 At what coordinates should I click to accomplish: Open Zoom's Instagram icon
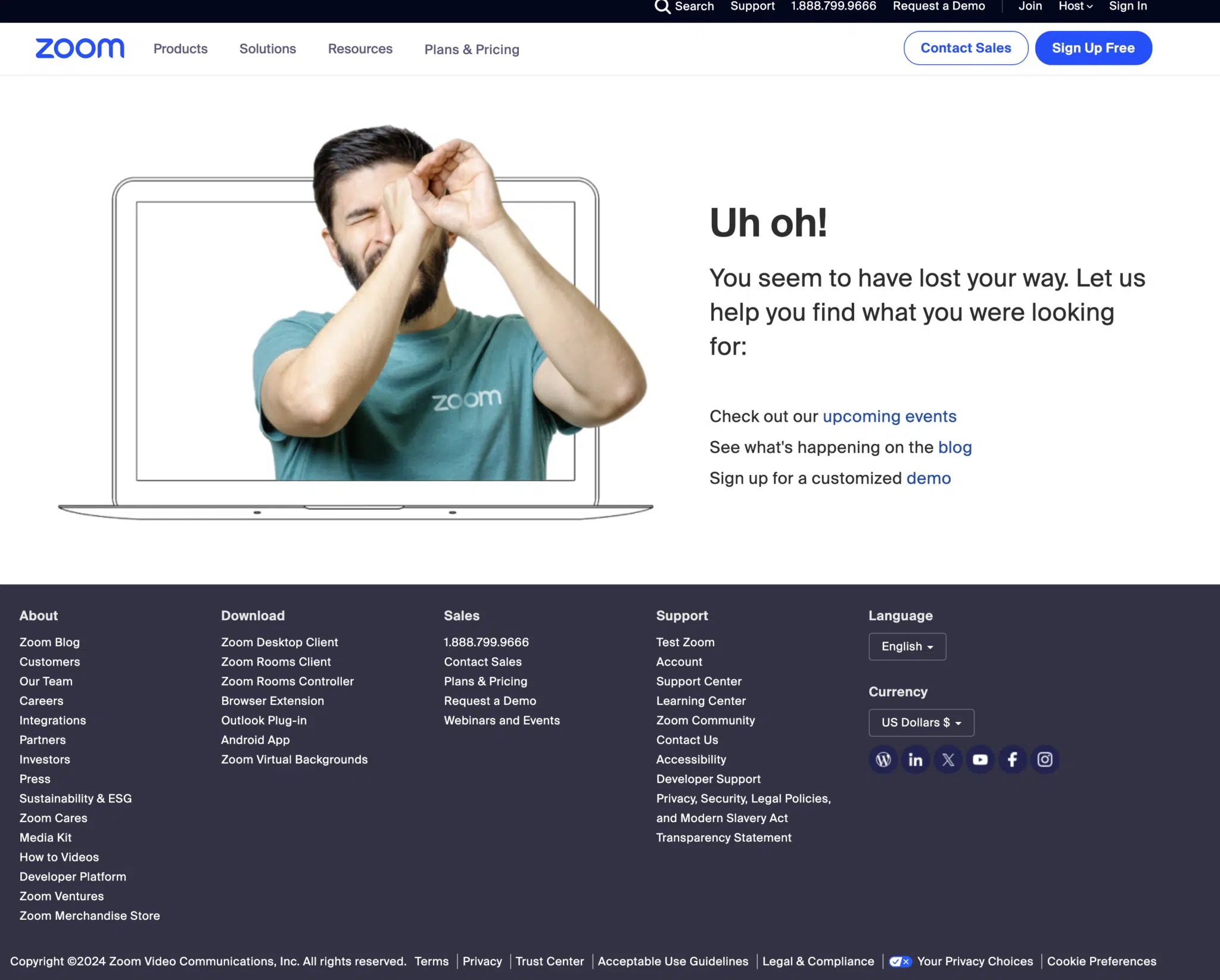pos(1044,760)
